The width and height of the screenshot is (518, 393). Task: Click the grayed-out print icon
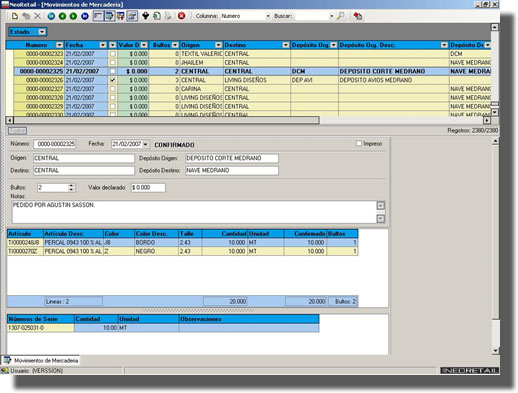pyautogui.click(x=168, y=16)
